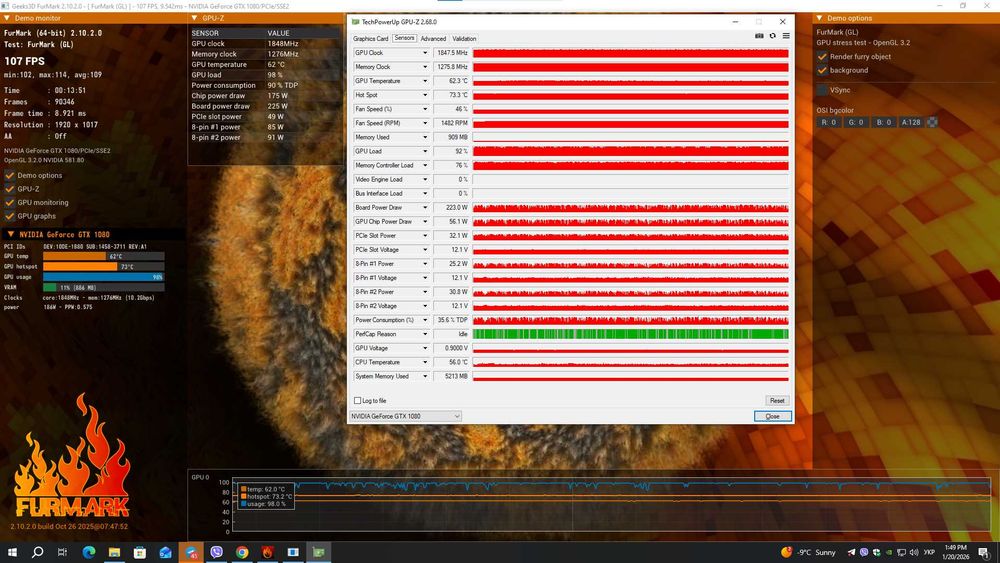Click the Close button in GPU-Z
The image size is (1000, 563).
click(x=772, y=416)
